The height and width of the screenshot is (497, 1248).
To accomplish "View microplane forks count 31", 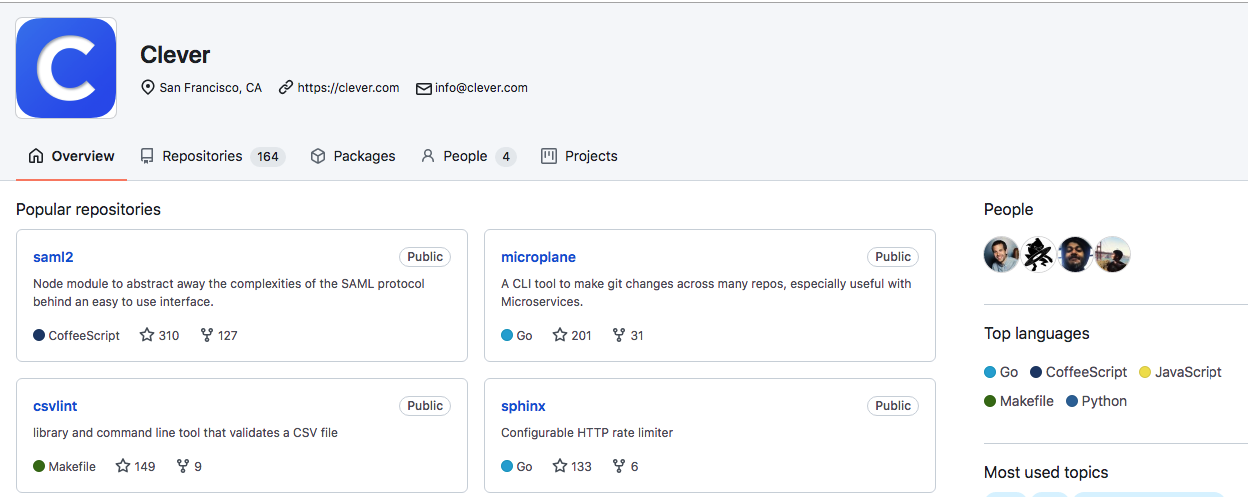I will click(637, 336).
